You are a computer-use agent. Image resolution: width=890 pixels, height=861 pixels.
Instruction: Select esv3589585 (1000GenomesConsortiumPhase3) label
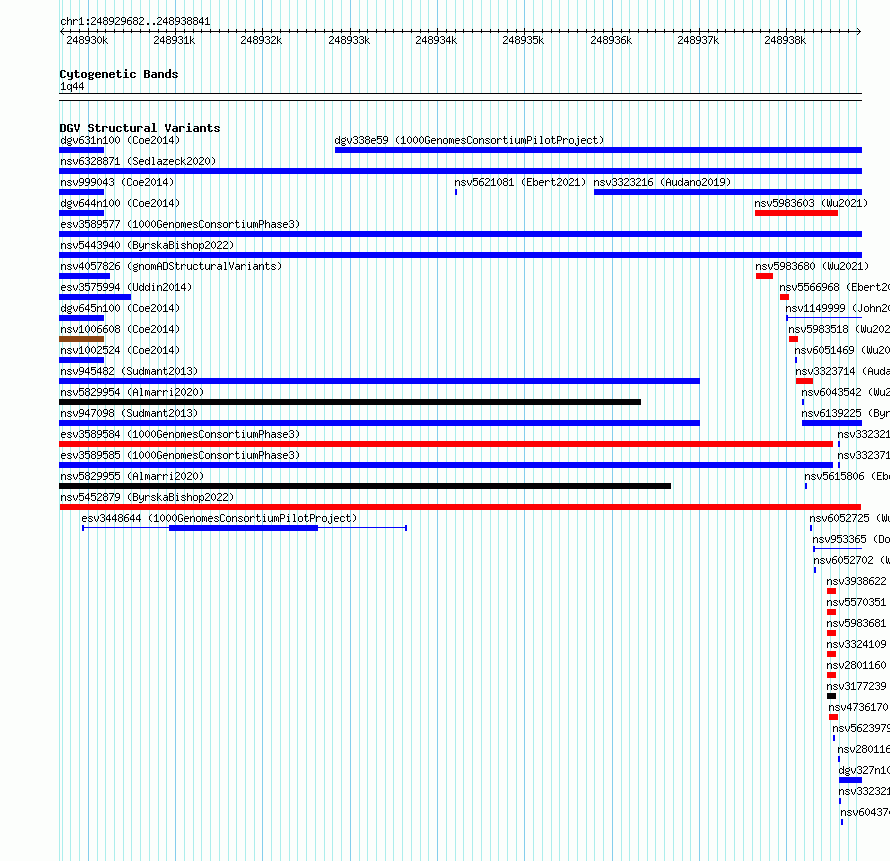[x=180, y=455]
